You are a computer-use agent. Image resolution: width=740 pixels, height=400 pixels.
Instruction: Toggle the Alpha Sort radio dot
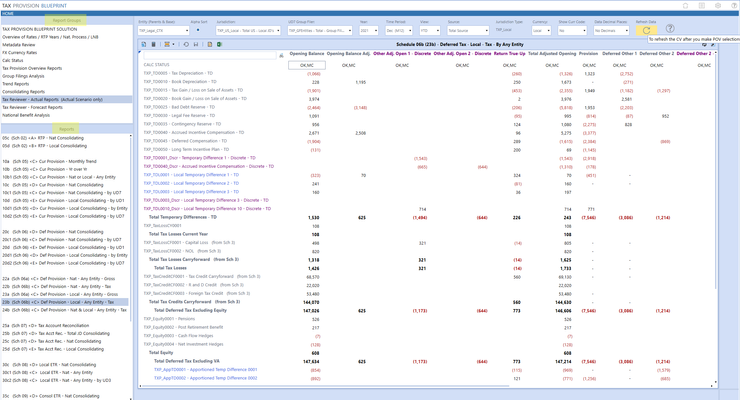pyautogui.click(x=198, y=30)
